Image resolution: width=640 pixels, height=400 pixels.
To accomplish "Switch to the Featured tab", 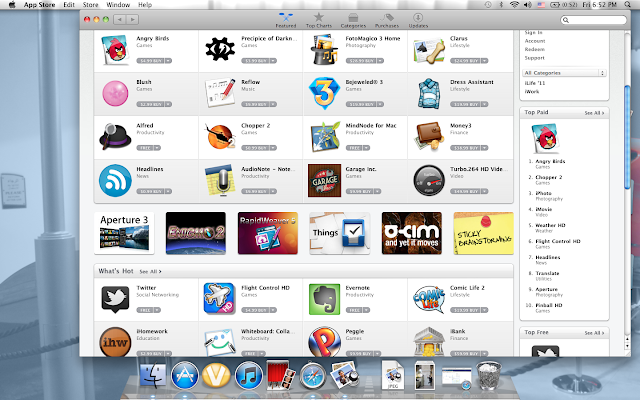I will (x=286, y=20).
